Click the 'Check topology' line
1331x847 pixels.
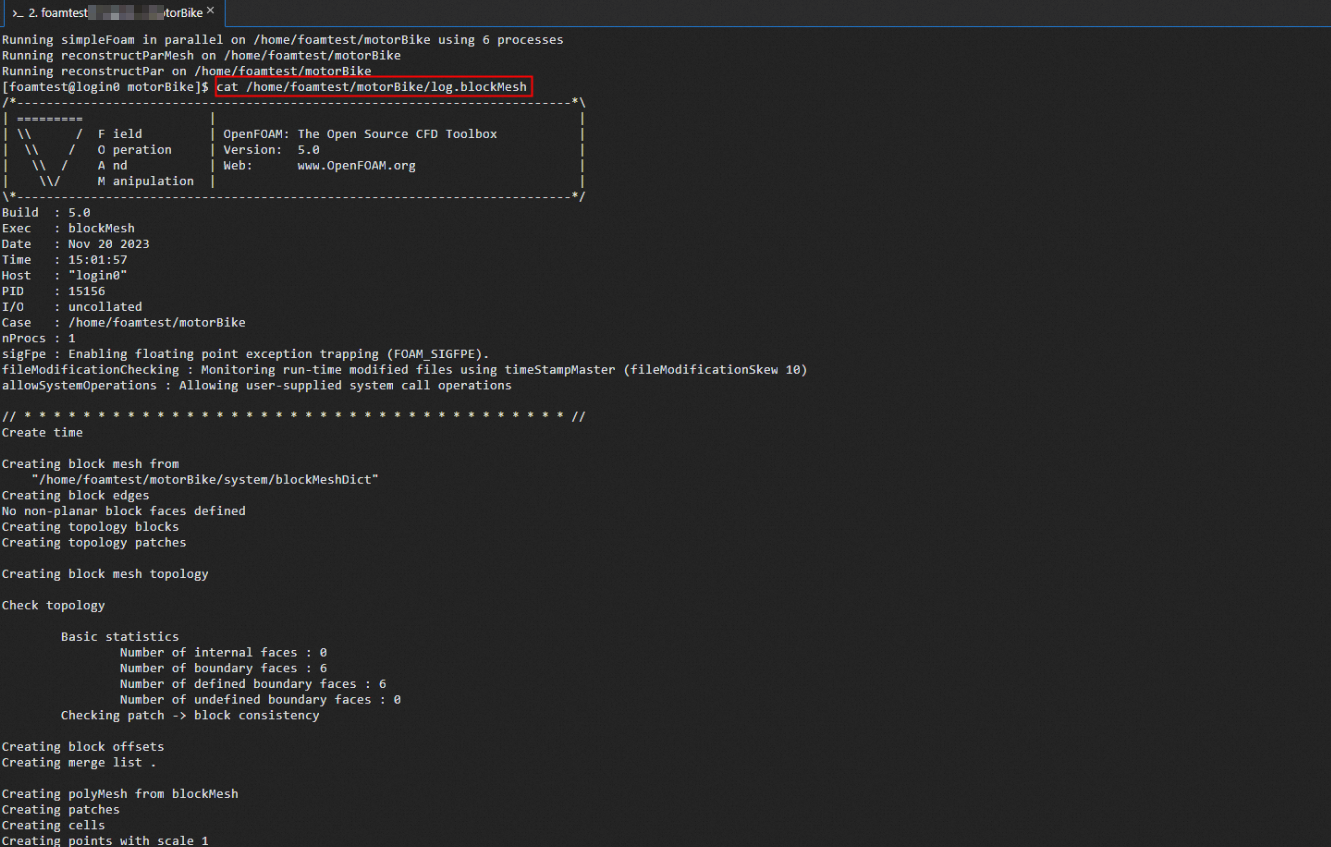pyautogui.click(x=54, y=606)
